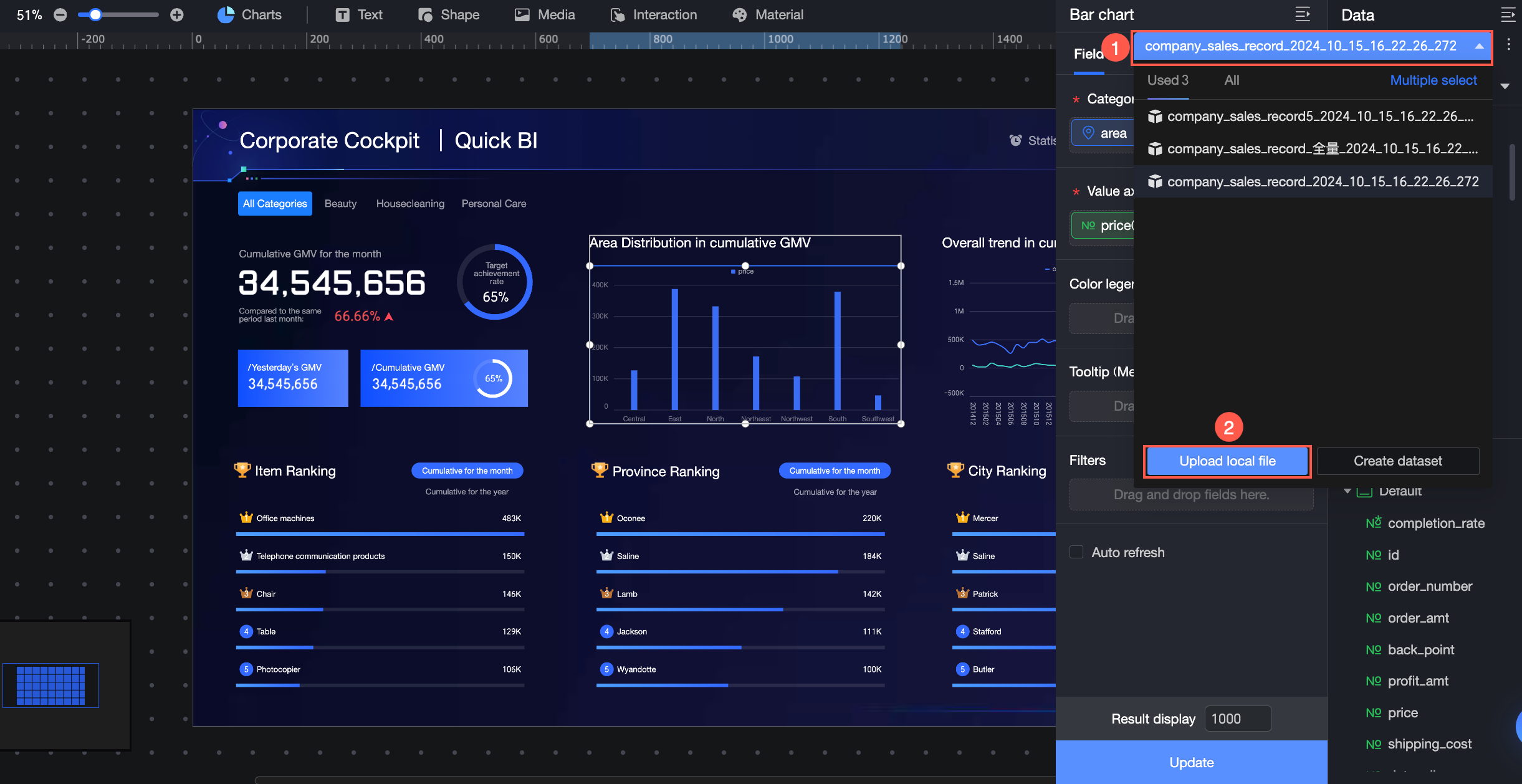Enable the Auto refresh checkbox
The image size is (1522, 784).
pos(1076,552)
